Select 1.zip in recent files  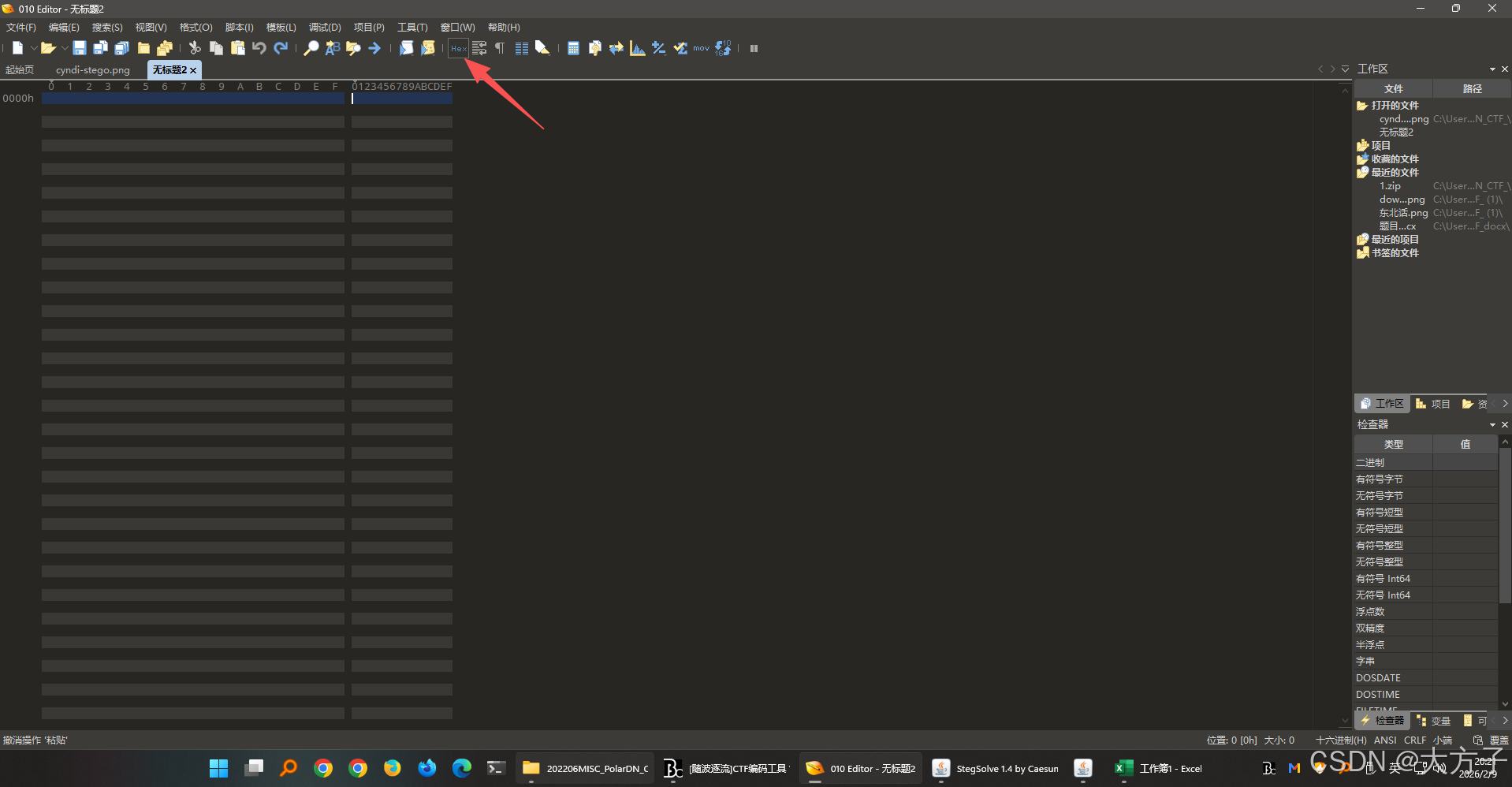(1390, 186)
